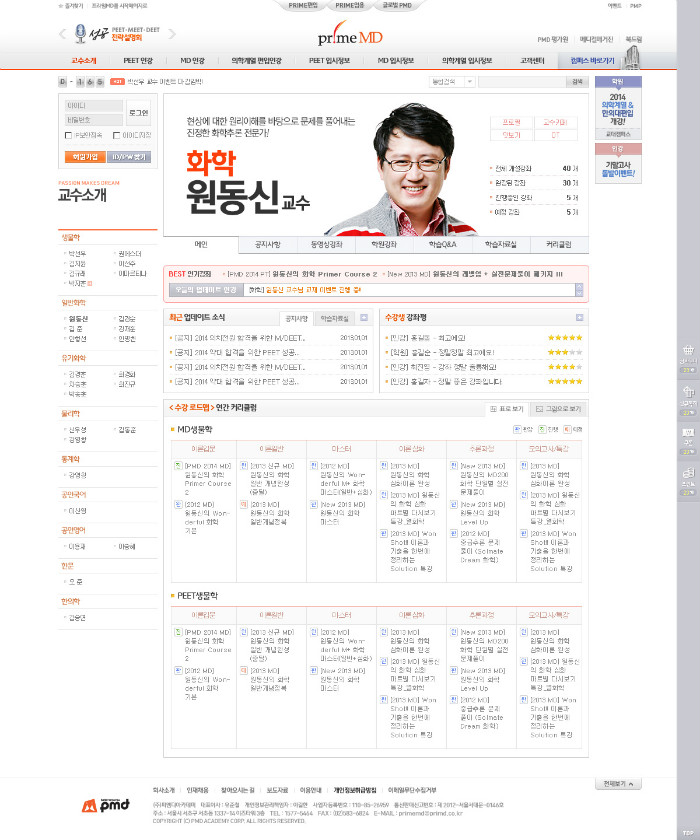The height and width of the screenshot is (840, 700).
Task: Click 오늘의 업데이트 인강 ticker text
Action: click(x=313, y=290)
